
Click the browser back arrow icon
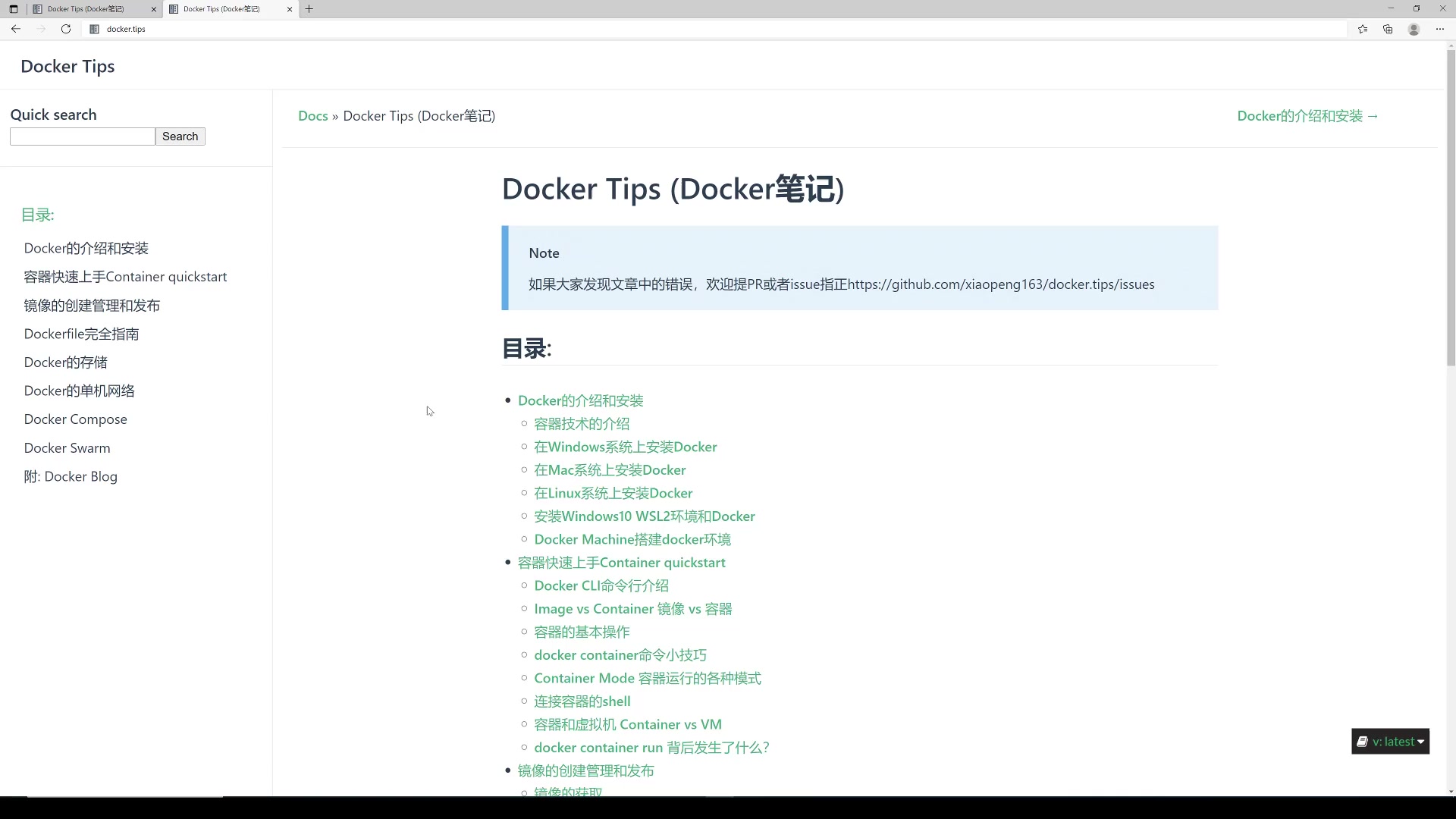(x=15, y=29)
